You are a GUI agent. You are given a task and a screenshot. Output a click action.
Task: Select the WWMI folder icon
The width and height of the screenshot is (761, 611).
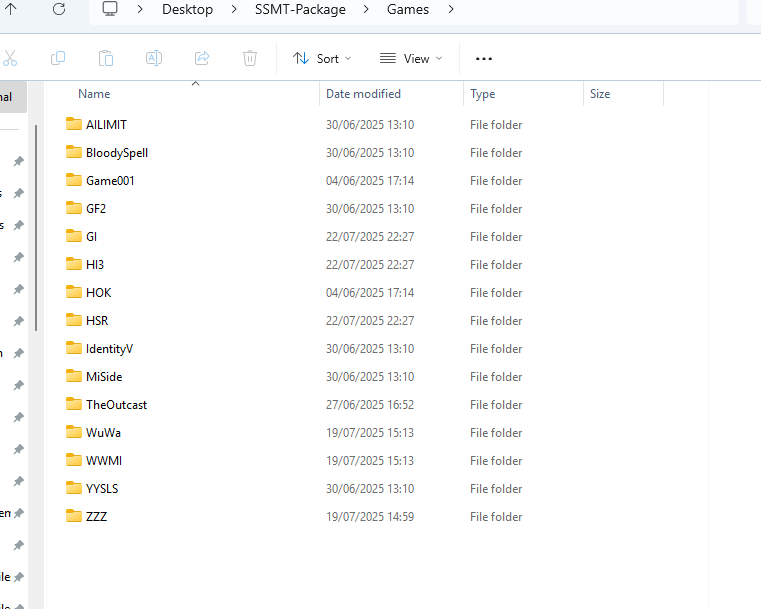coord(74,460)
